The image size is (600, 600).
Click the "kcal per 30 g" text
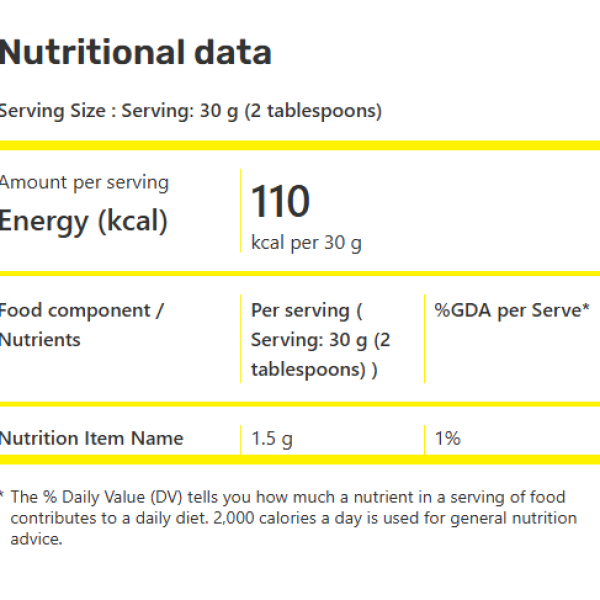pos(306,243)
